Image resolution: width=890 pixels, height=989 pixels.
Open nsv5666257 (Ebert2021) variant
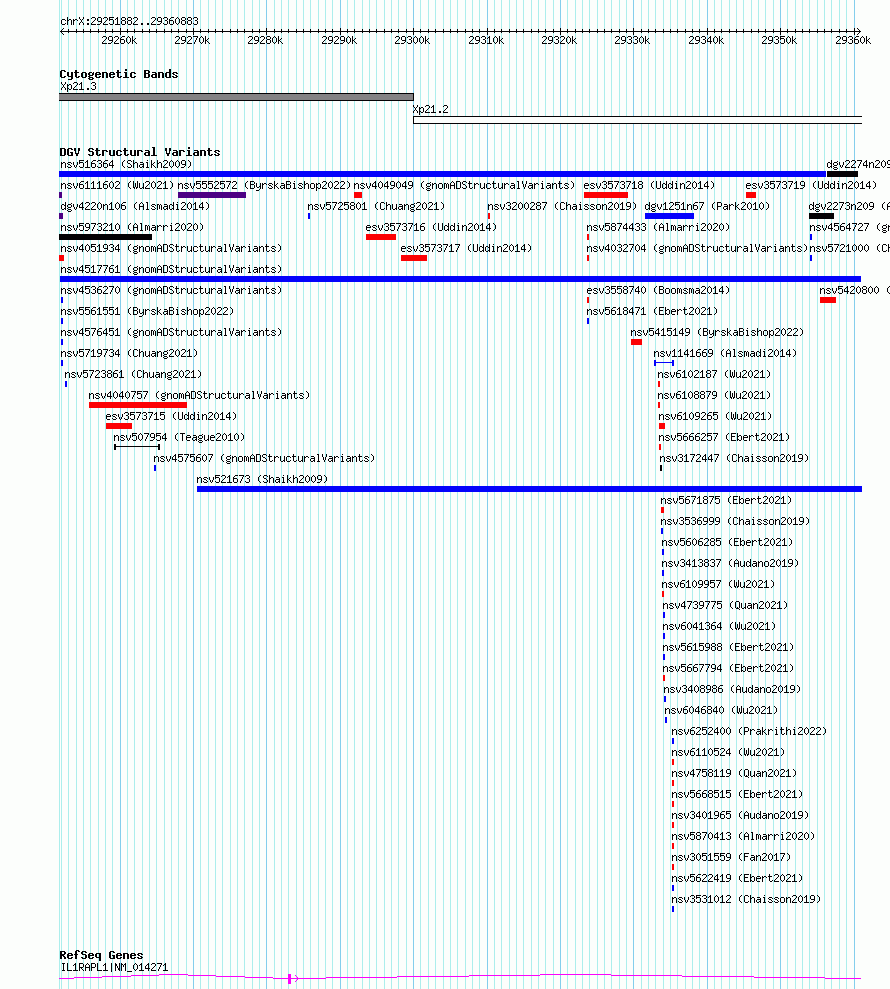tap(724, 437)
